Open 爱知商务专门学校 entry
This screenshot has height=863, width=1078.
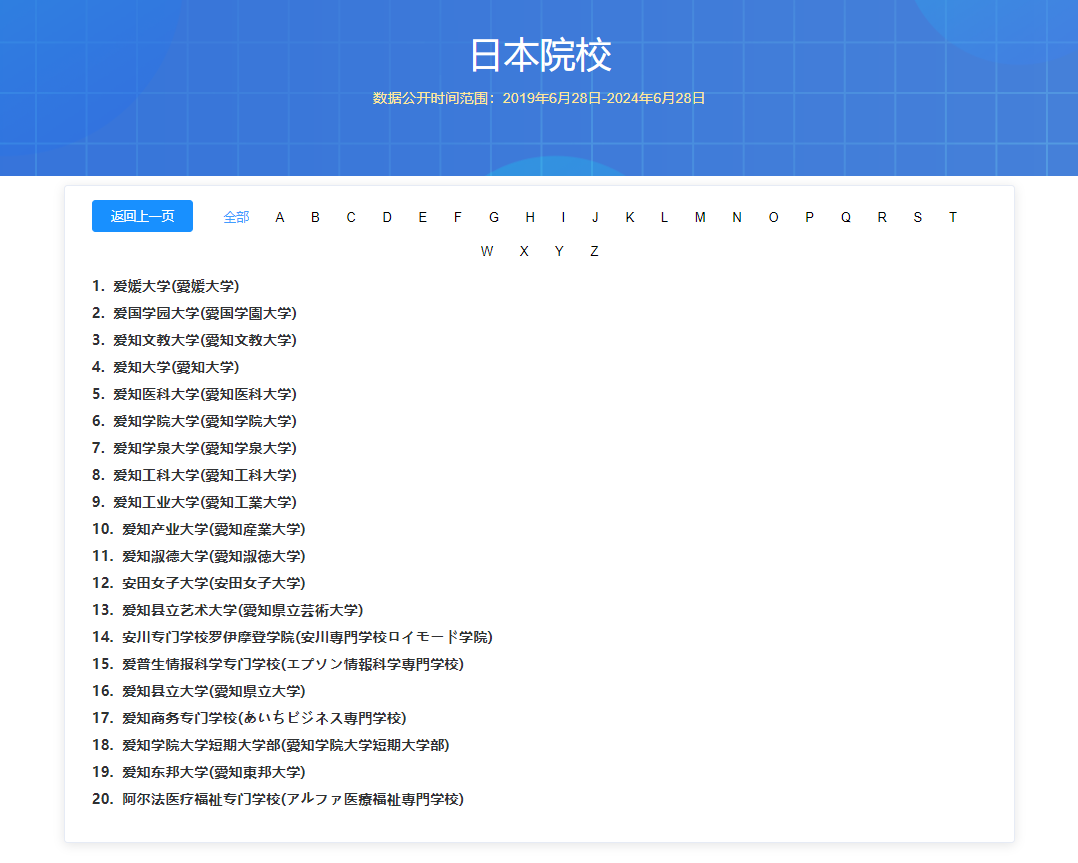pos(264,718)
